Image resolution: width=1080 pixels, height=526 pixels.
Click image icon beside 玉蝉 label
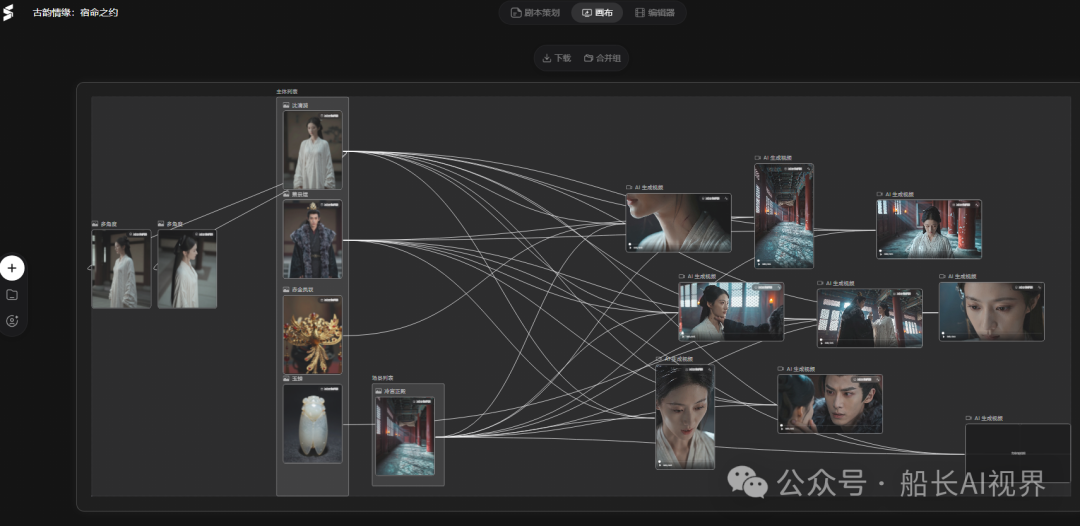(287, 379)
